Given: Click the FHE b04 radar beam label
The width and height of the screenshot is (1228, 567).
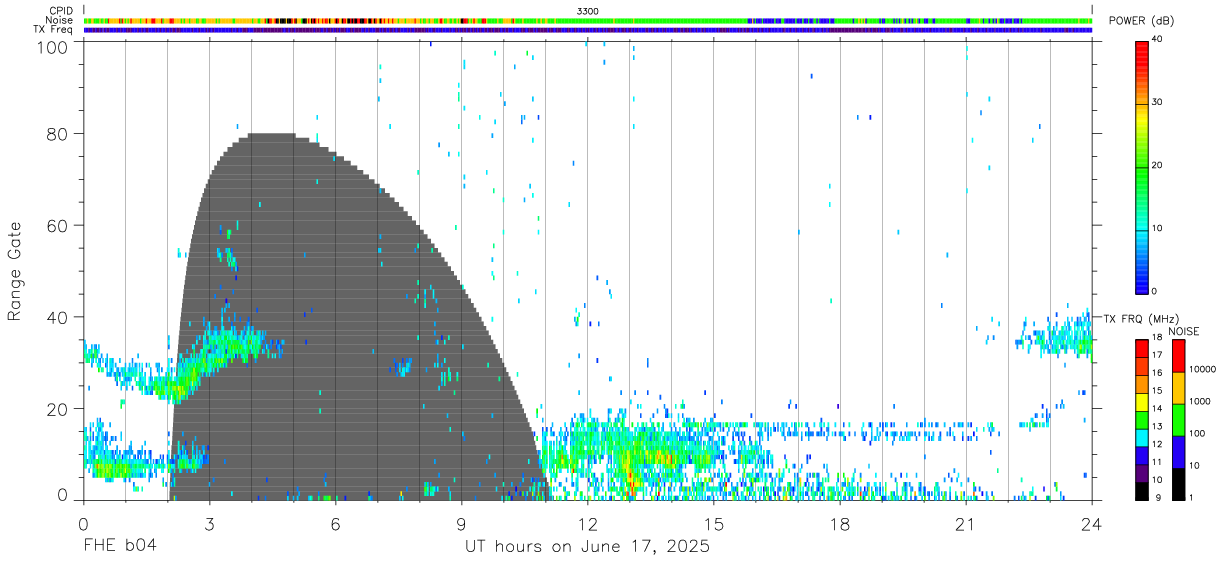Looking at the screenshot, I should (120, 547).
